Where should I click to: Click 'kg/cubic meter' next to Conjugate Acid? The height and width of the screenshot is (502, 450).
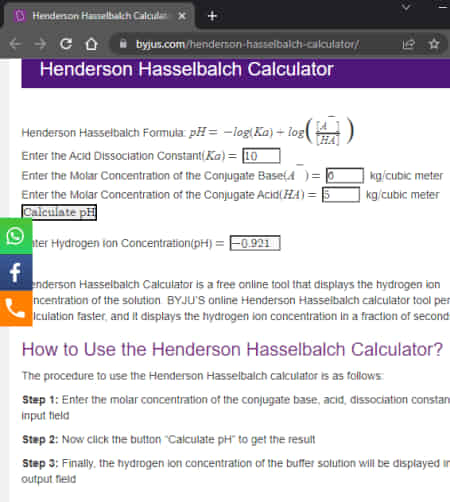pyautogui.click(x=402, y=195)
